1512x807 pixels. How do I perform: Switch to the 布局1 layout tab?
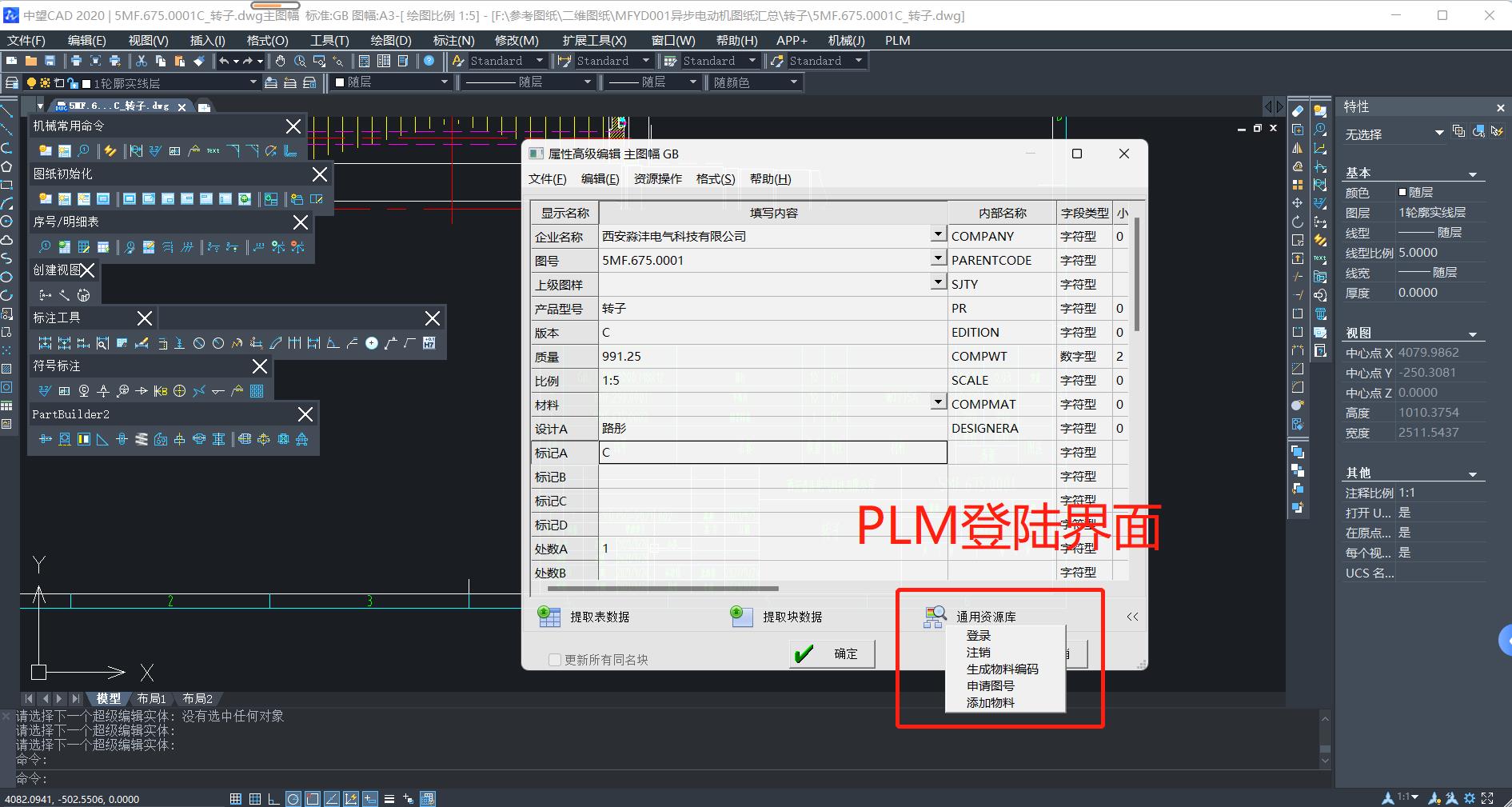[151, 698]
